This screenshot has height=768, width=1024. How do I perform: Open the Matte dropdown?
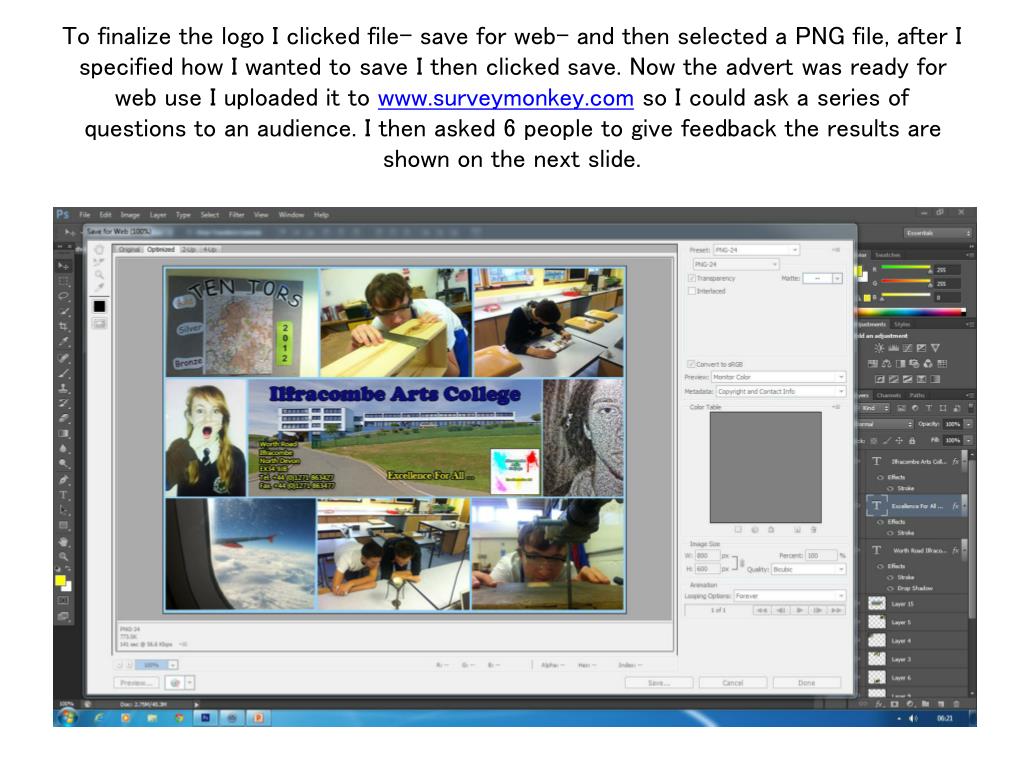pos(823,278)
